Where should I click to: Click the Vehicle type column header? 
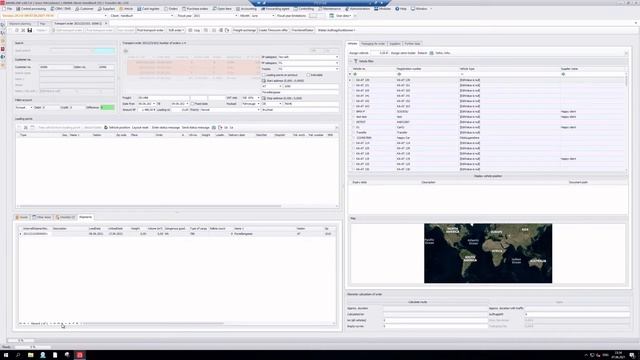point(509,69)
